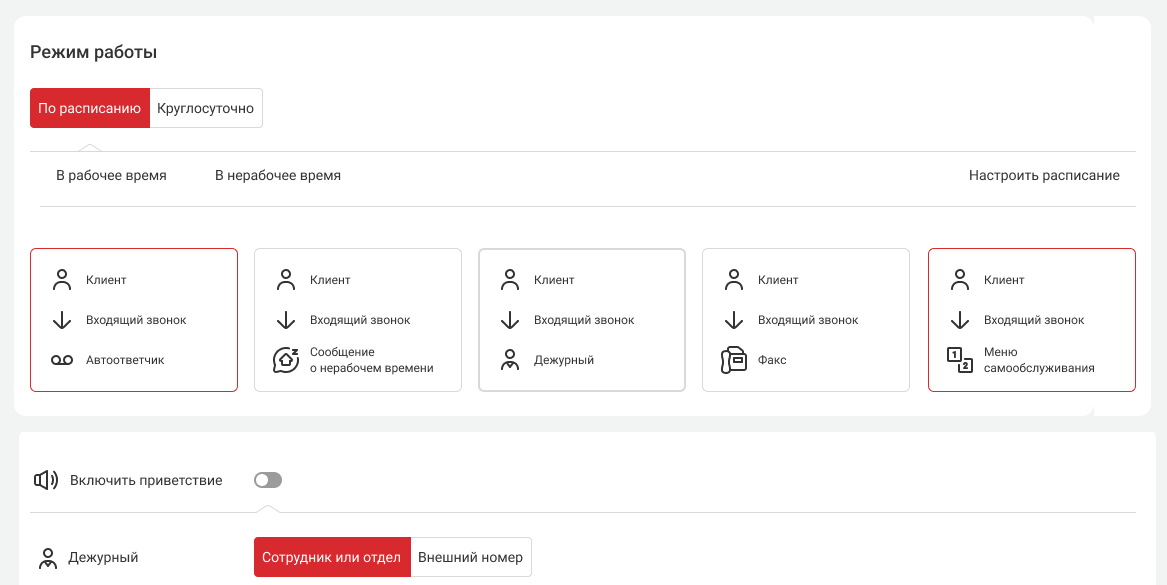Click the speaker icon beside Включить приветствие
This screenshot has height=585, width=1167.
point(46,480)
